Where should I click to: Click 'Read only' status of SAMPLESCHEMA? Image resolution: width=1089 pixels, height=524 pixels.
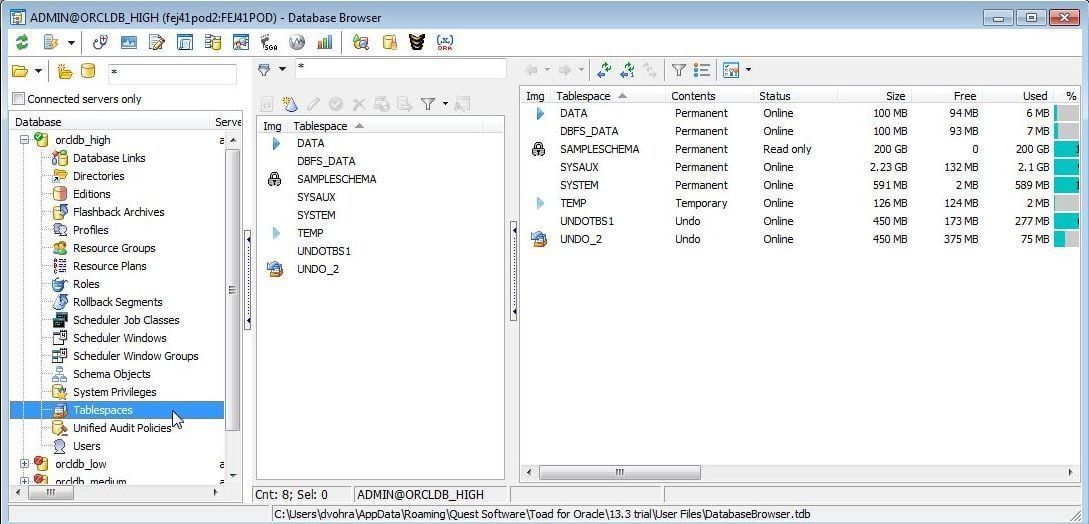point(787,149)
